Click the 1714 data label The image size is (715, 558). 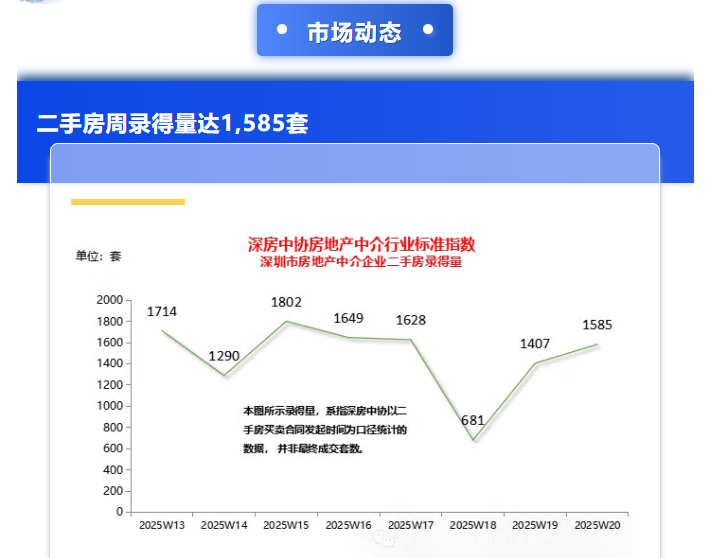click(x=162, y=312)
